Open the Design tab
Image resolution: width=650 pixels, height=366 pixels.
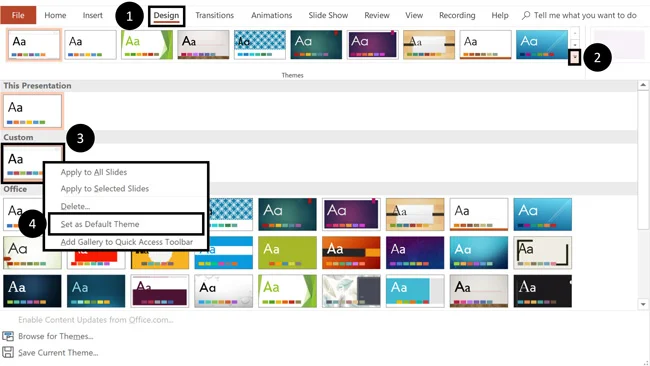point(166,15)
